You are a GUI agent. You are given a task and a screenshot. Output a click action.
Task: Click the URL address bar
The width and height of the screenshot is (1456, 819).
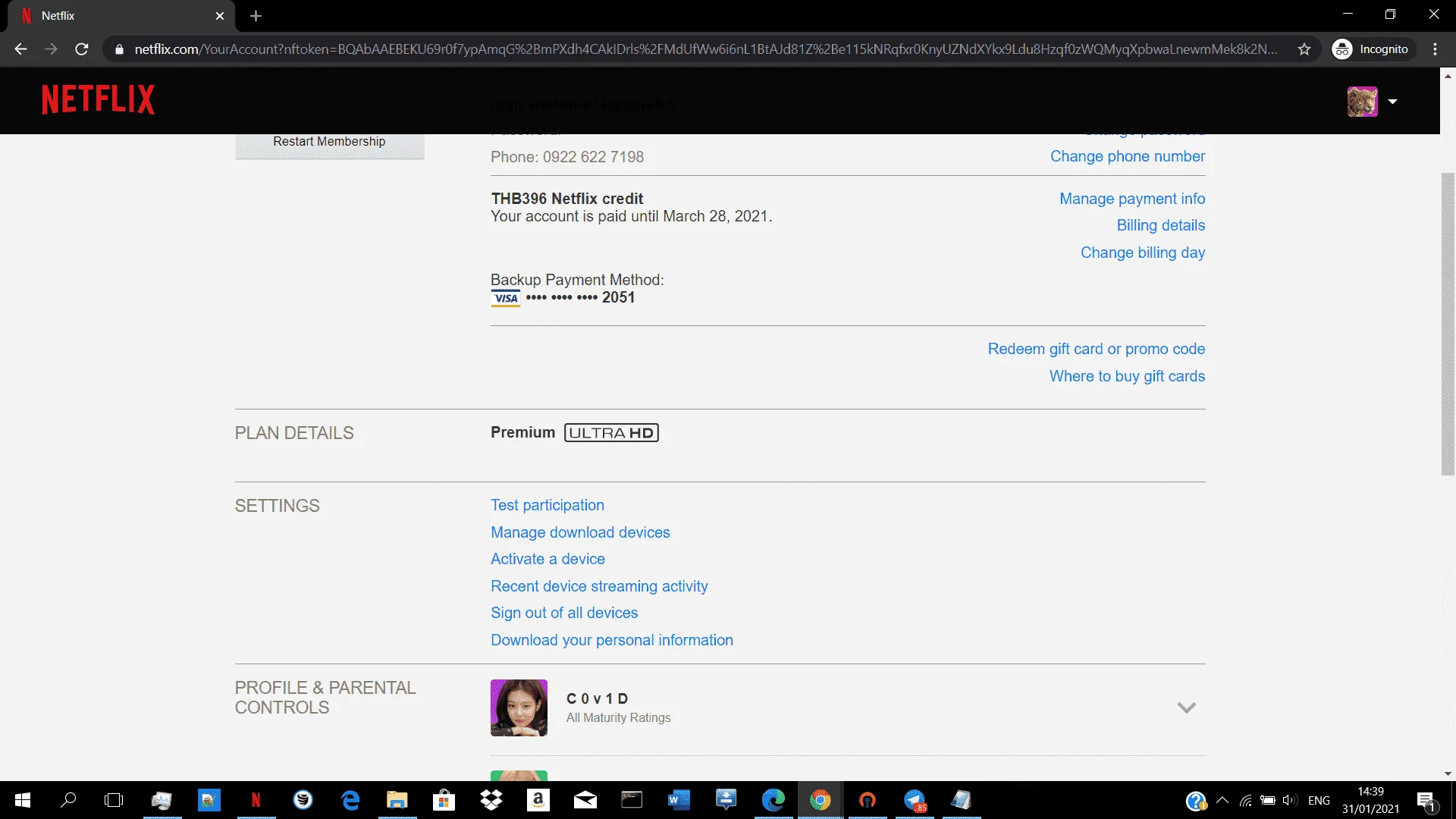pos(705,49)
